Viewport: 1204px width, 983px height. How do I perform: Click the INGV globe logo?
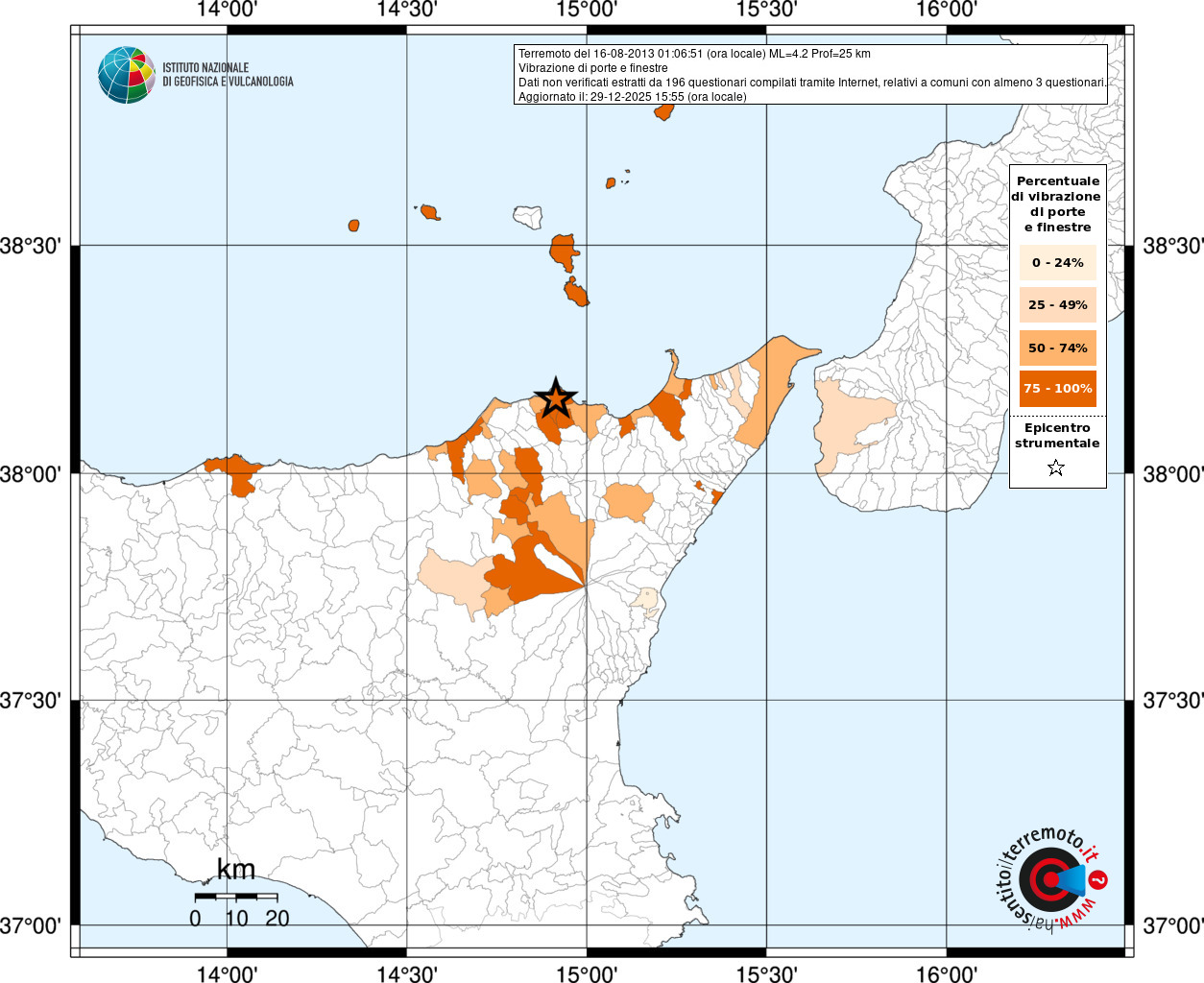tap(127, 75)
